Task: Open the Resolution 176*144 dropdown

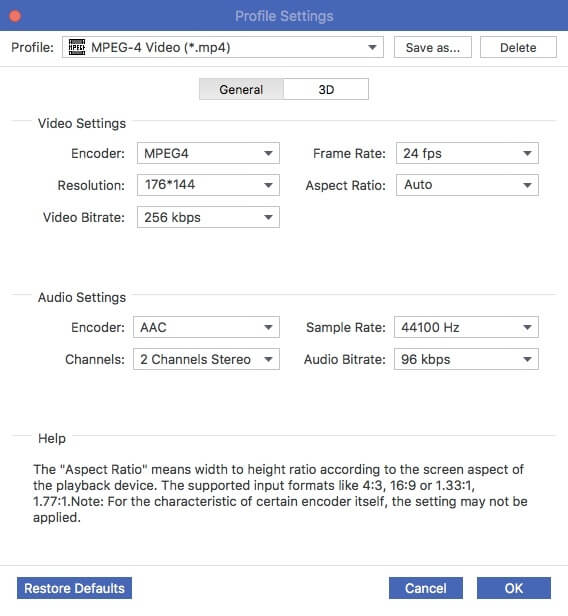Action: click(208, 185)
